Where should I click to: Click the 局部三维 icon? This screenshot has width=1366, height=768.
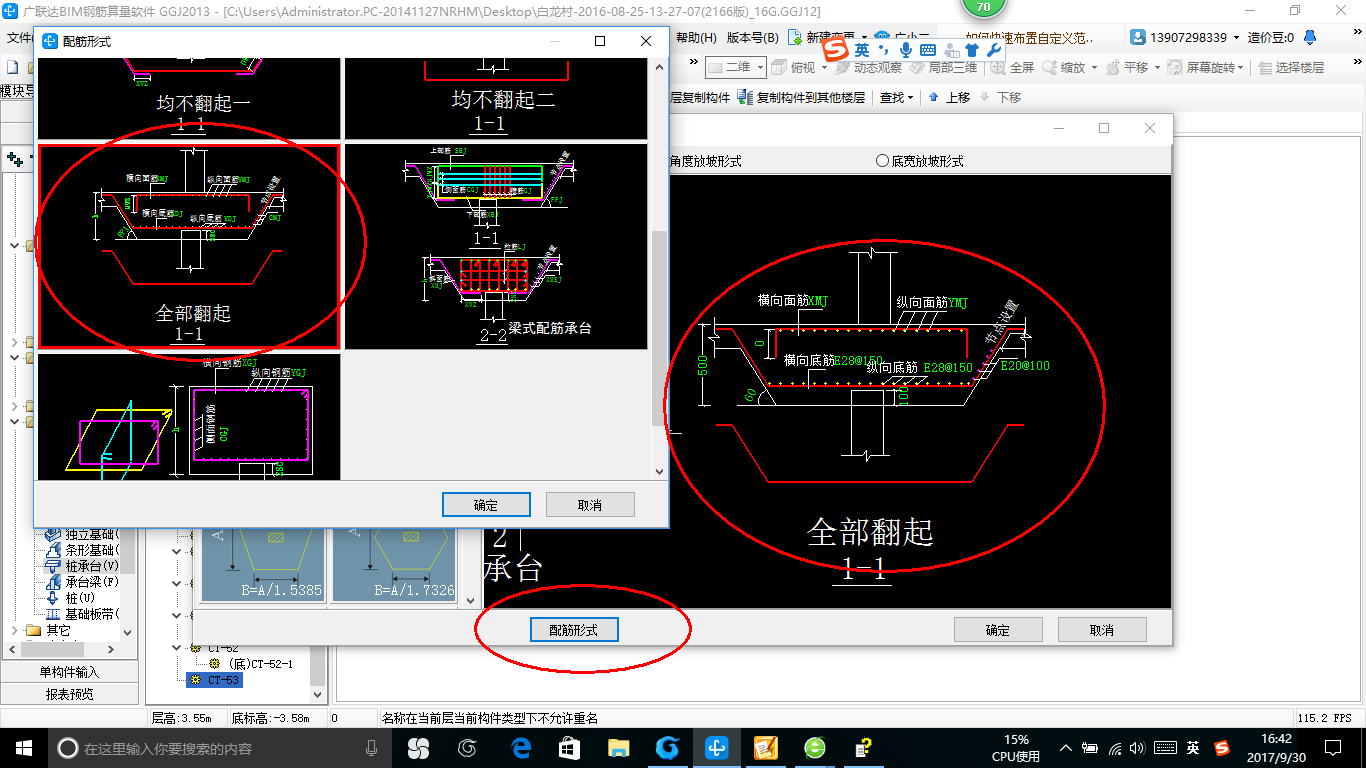click(918, 67)
